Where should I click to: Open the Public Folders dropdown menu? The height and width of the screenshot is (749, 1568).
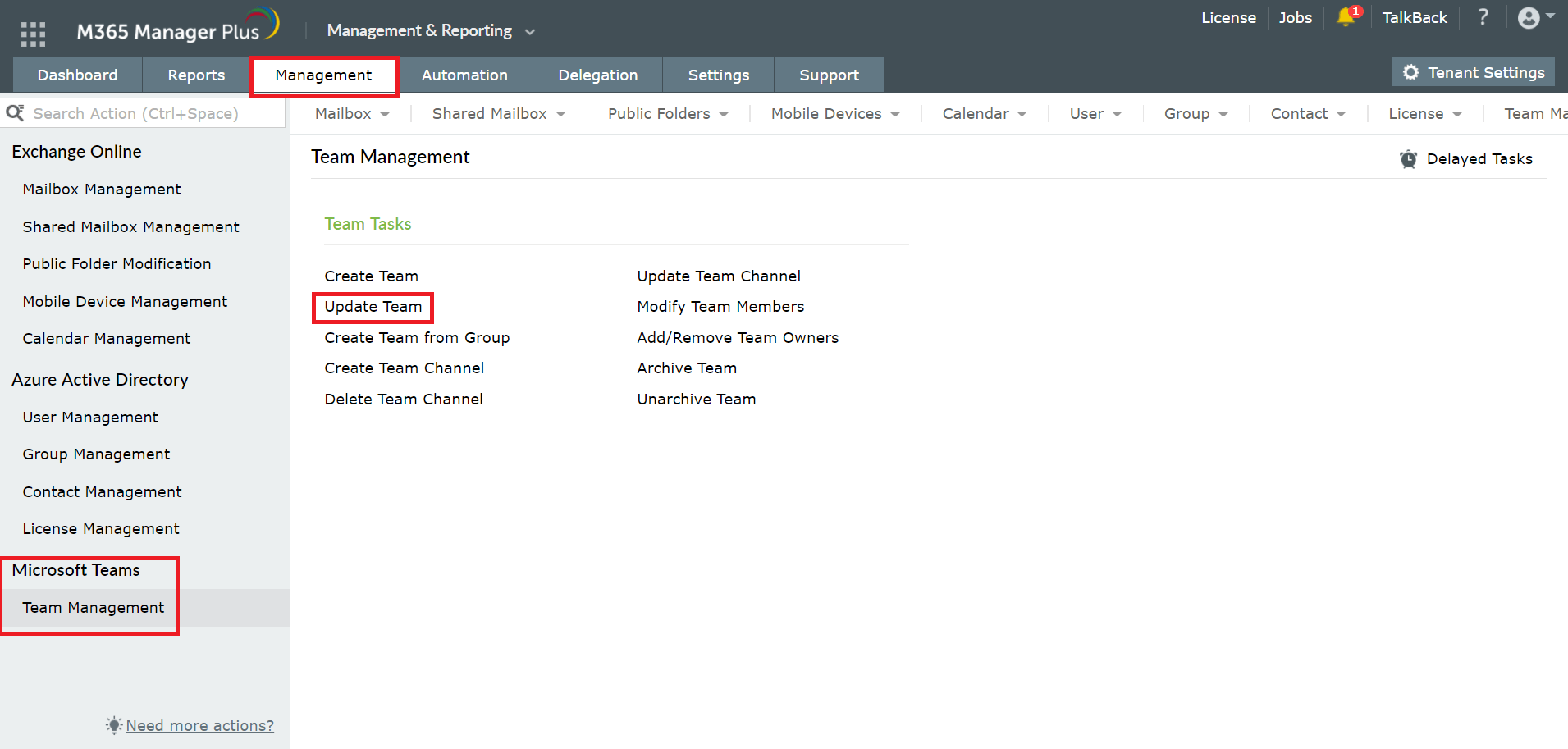click(x=668, y=114)
